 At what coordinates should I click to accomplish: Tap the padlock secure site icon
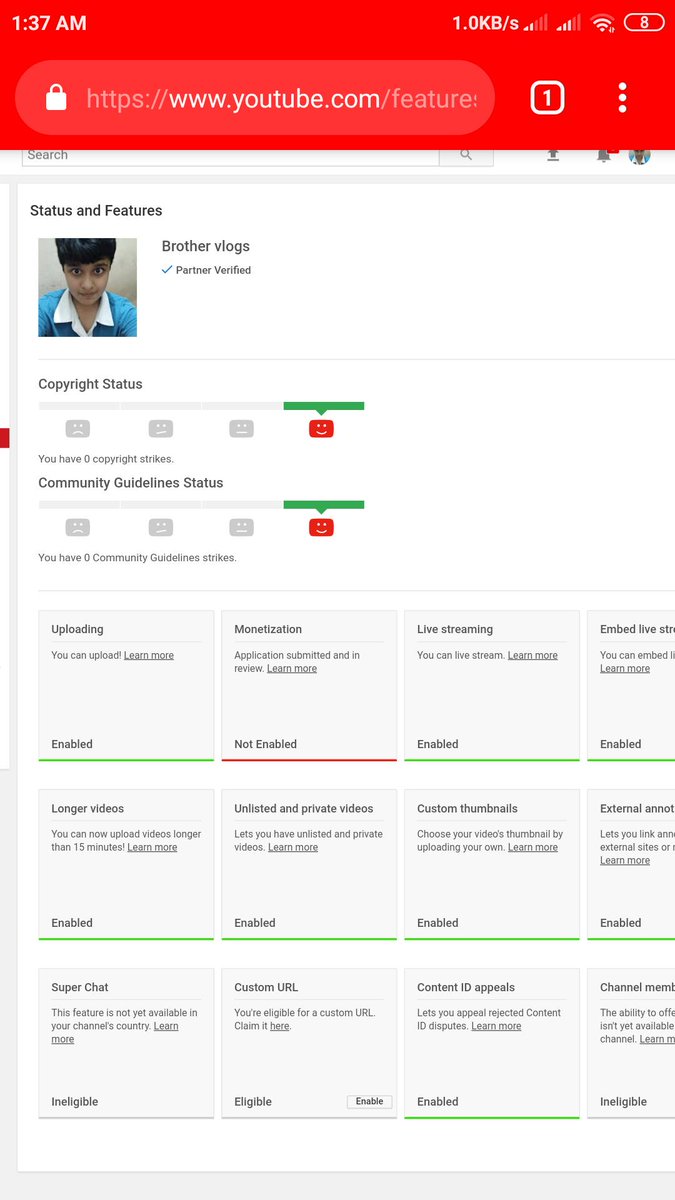click(57, 98)
